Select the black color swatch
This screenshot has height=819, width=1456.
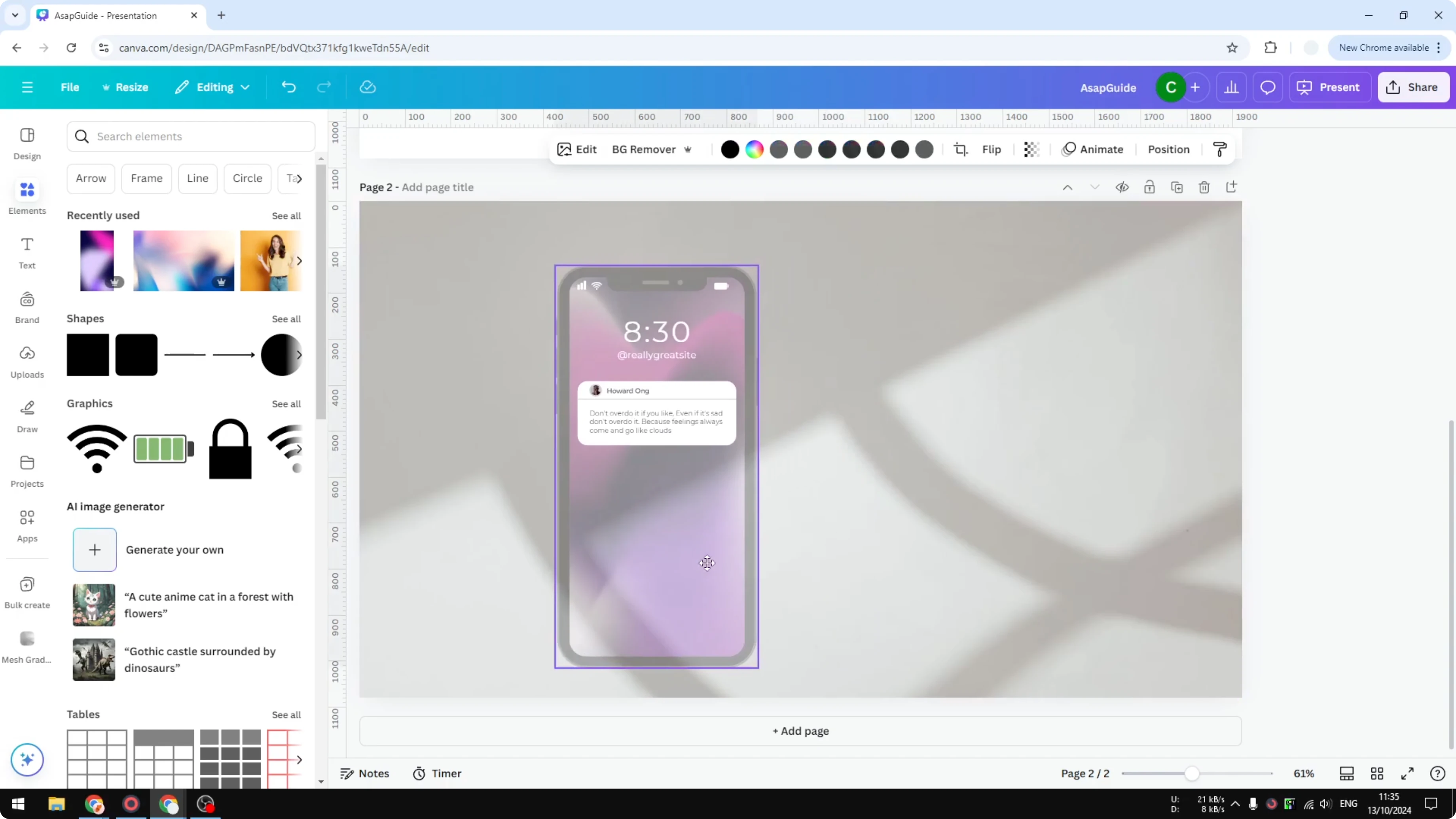click(730, 149)
